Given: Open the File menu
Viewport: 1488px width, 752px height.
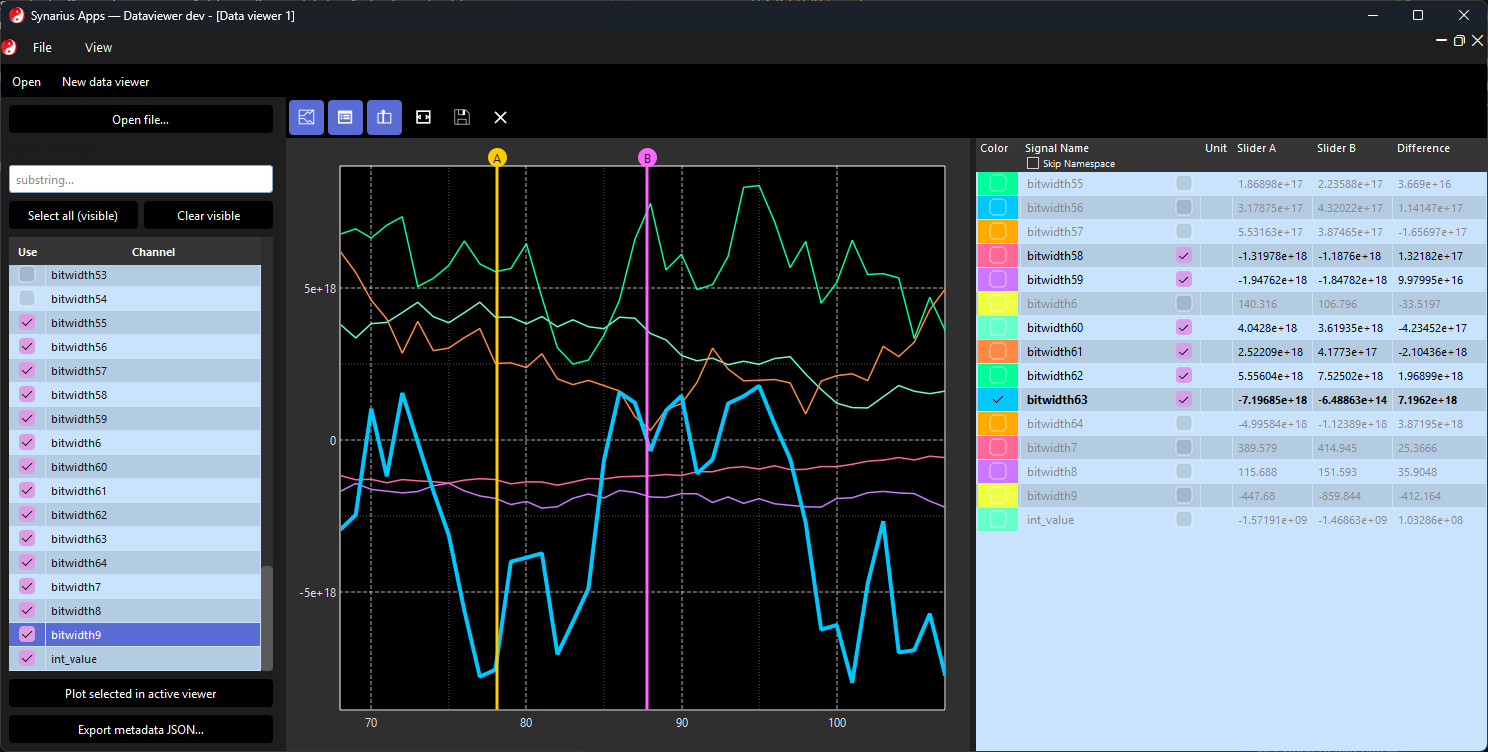Looking at the screenshot, I should click(x=42, y=47).
